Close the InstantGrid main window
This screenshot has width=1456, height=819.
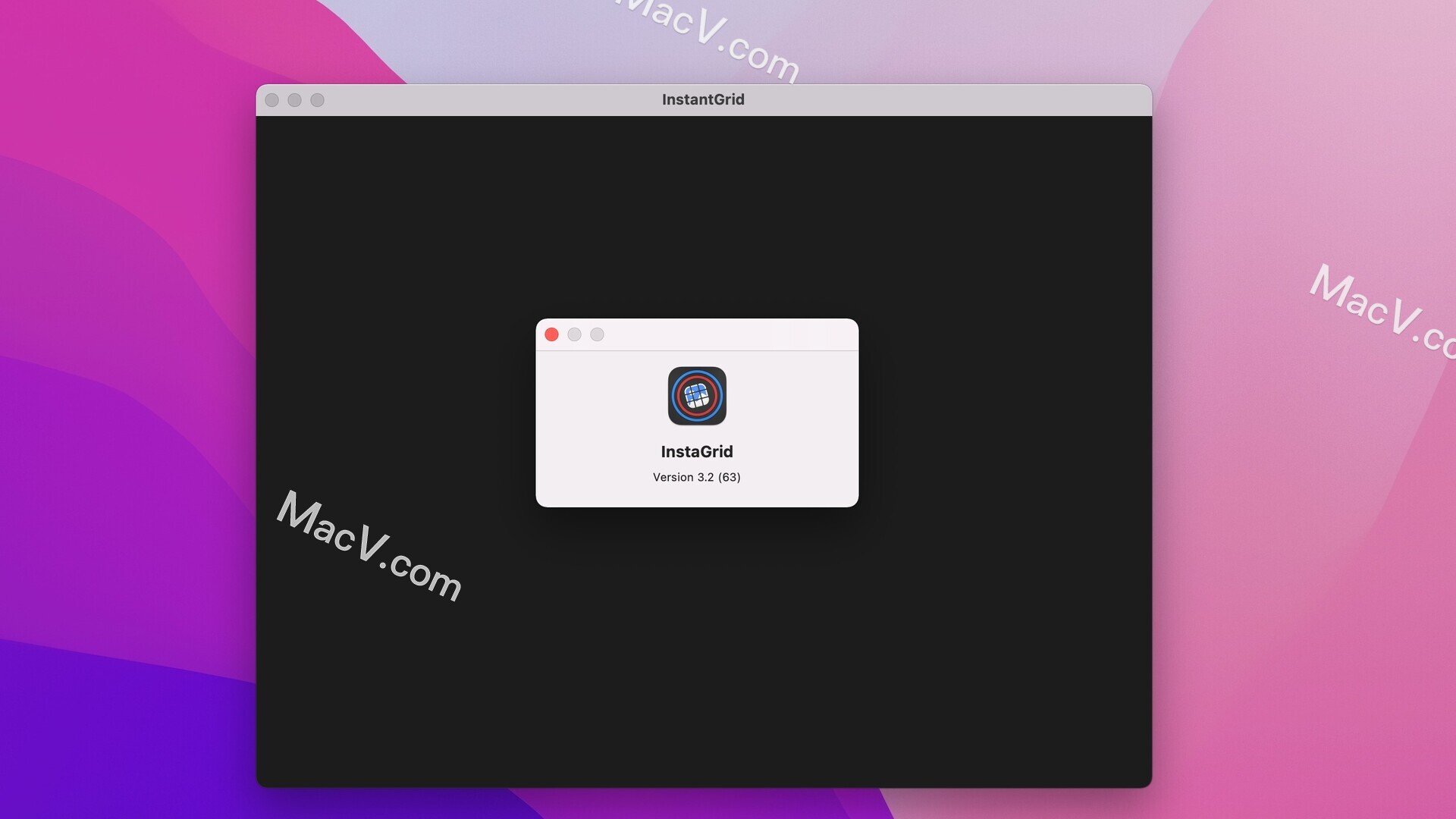pyautogui.click(x=272, y=100)
